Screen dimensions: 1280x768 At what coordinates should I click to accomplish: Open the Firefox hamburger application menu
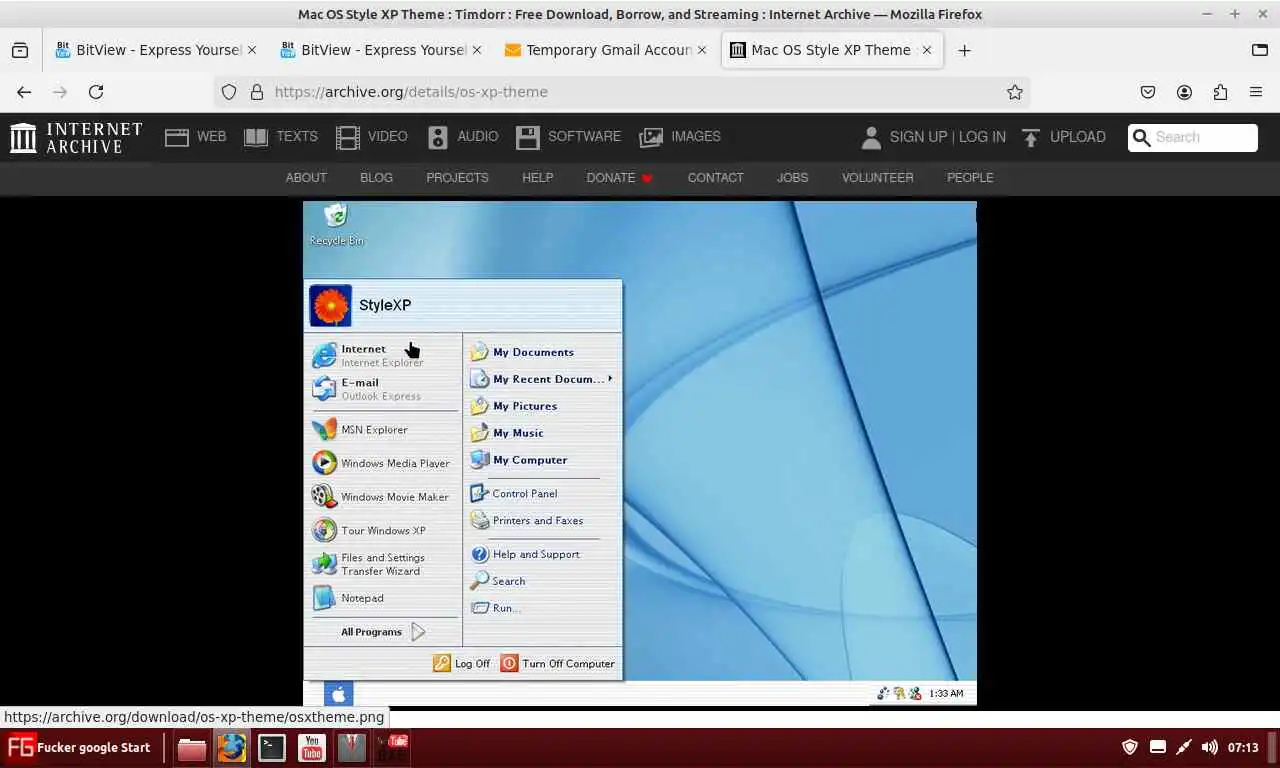pos(1256,92)
